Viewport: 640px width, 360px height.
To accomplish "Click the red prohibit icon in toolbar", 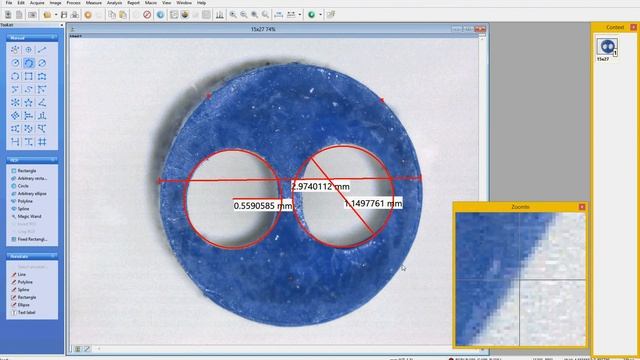I will tap(147, 15).
